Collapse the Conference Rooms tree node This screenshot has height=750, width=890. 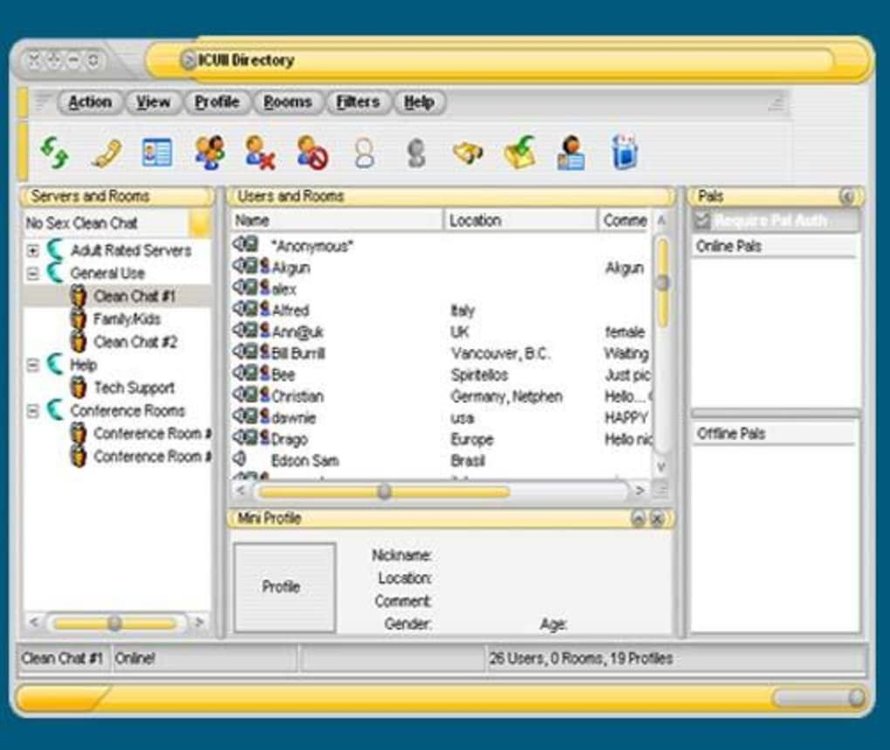tap(33, 411)
